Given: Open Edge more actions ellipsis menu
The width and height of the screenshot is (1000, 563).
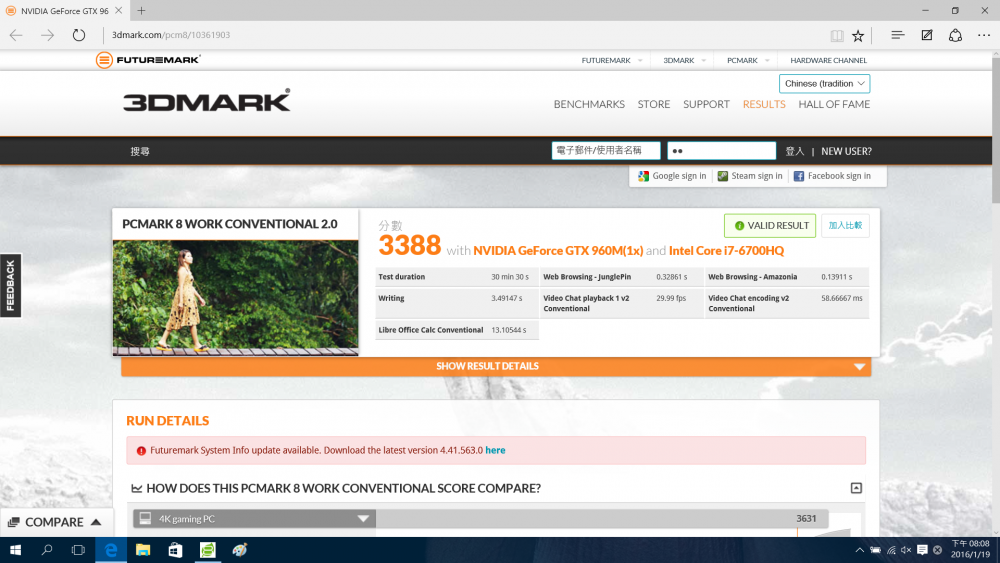Looking at the screenshot, I should point(984,35).
